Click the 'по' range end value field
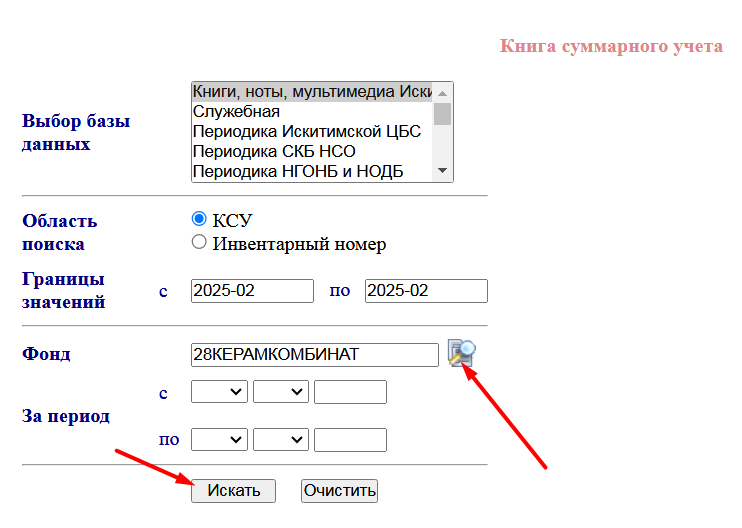 pos(426,291)
